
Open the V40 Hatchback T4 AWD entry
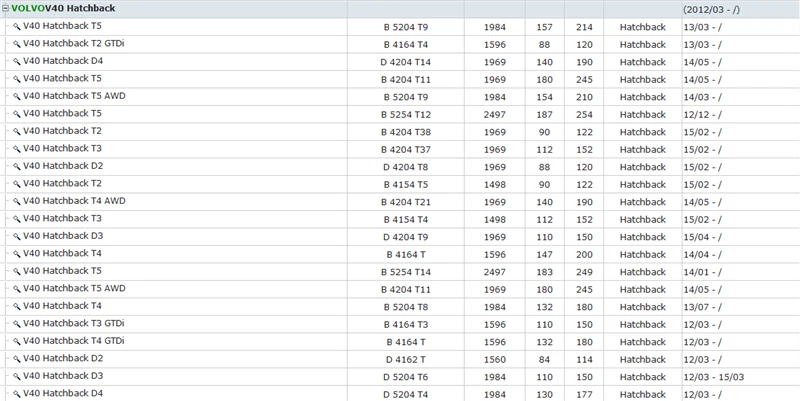[74, 201]
